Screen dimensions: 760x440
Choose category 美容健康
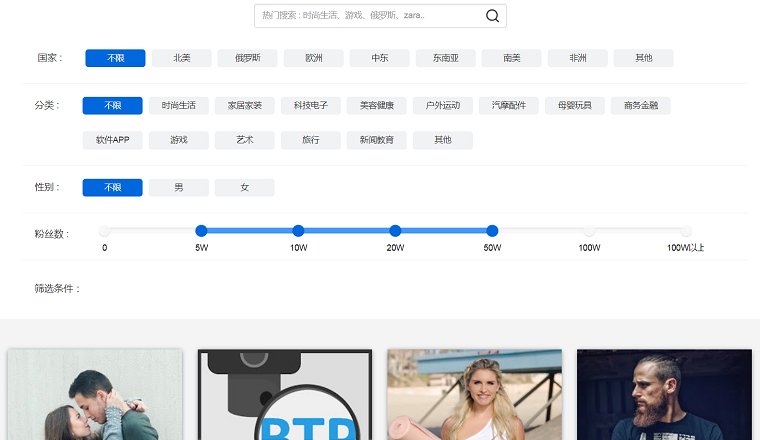point(377,106)
